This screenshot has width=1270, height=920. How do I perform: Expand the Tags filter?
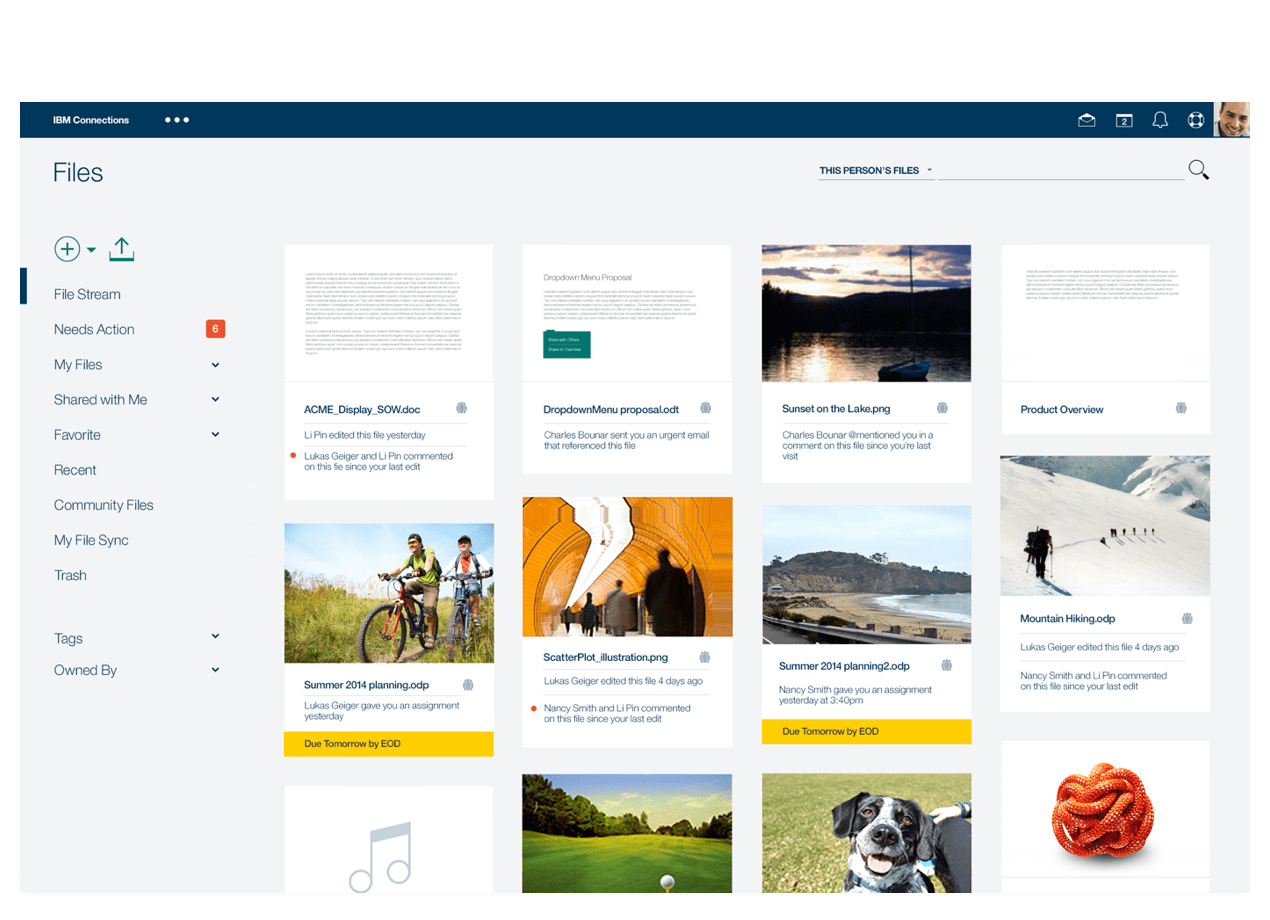coord(215,637)
